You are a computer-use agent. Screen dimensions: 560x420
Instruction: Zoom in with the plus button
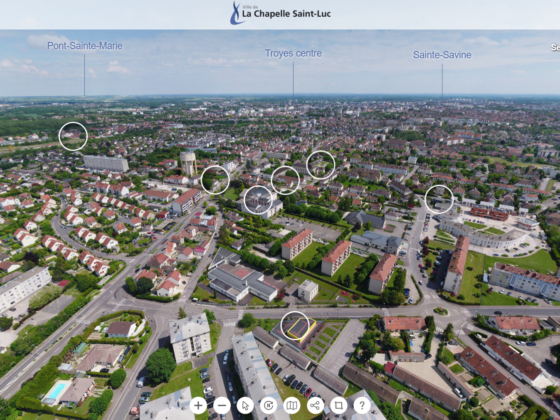[198, 405]
